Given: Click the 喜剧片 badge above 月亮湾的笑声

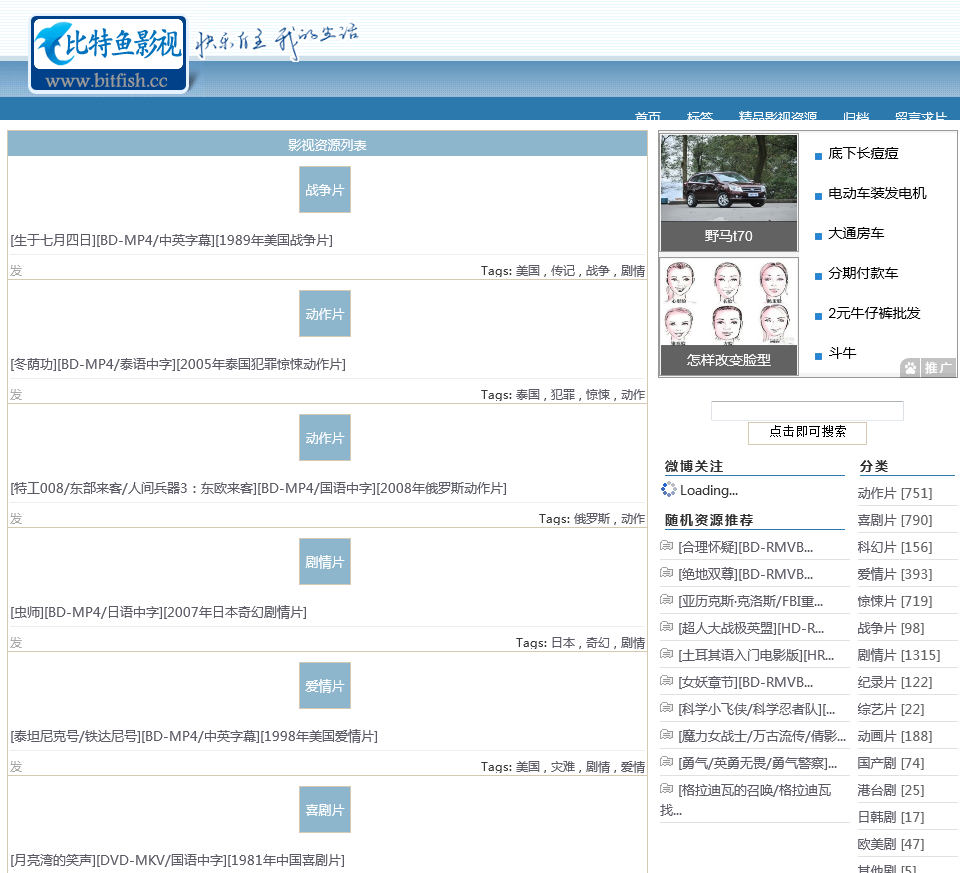Looking at the screenshot, I should (324, 809).
